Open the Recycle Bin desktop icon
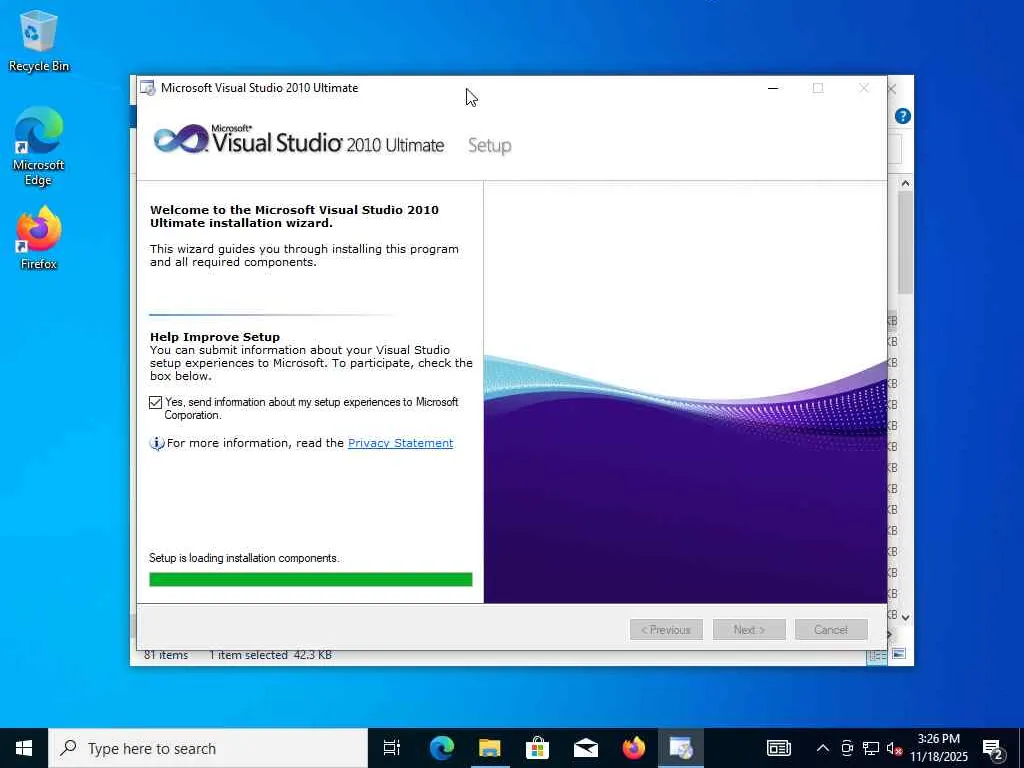1024x768 pixels. pos(39,40)
